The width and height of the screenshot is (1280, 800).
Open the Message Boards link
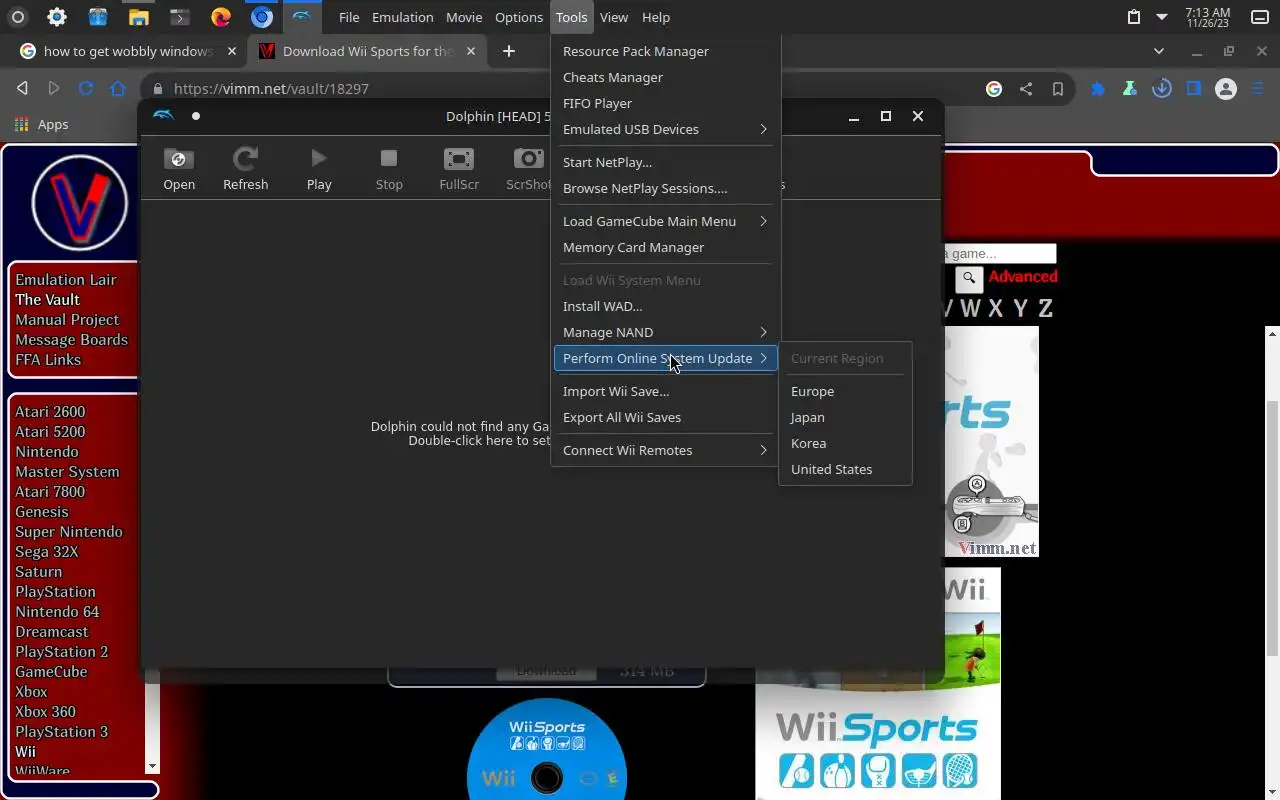[72, 340]
